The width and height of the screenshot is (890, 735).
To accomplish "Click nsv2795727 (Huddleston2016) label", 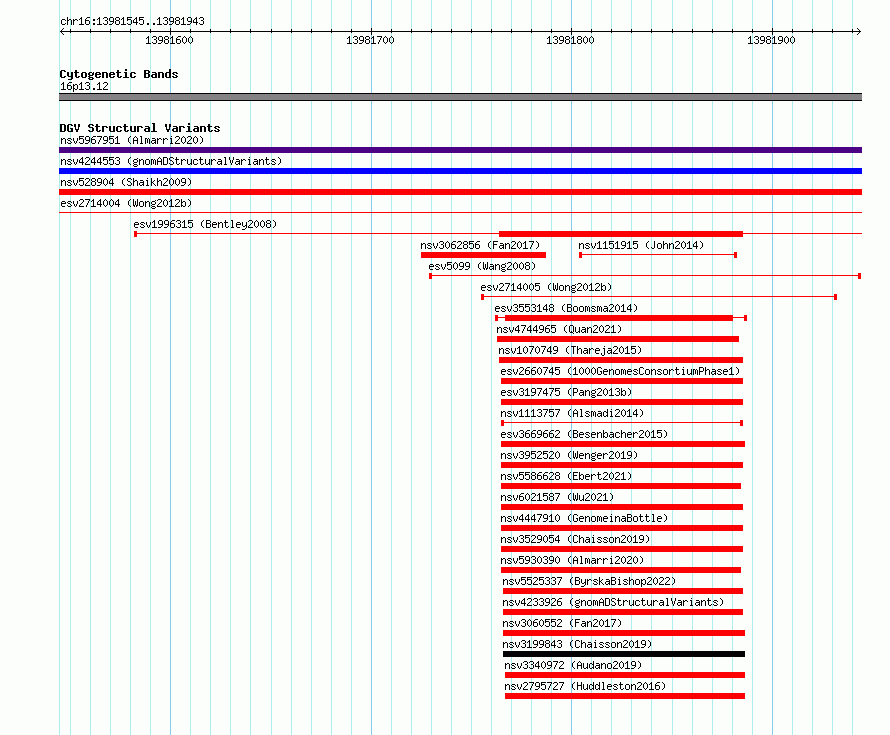I will (x=585, y=686).
